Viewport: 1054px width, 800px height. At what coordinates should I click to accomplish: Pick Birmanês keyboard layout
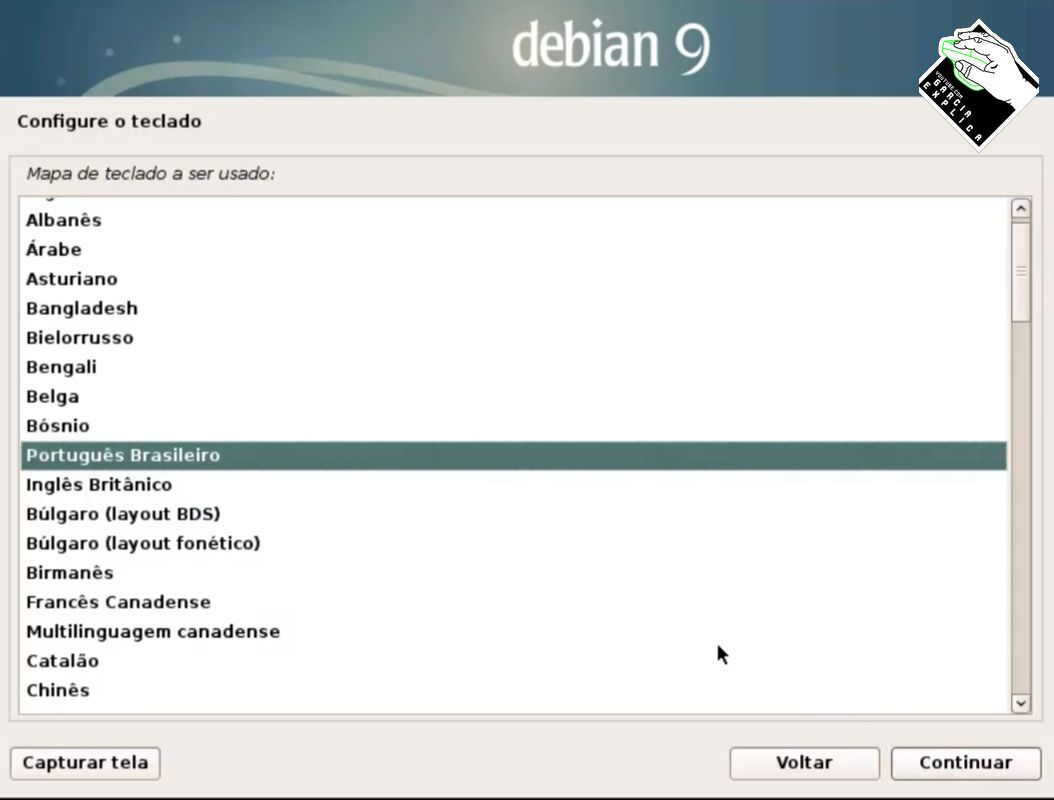(514, 573)
